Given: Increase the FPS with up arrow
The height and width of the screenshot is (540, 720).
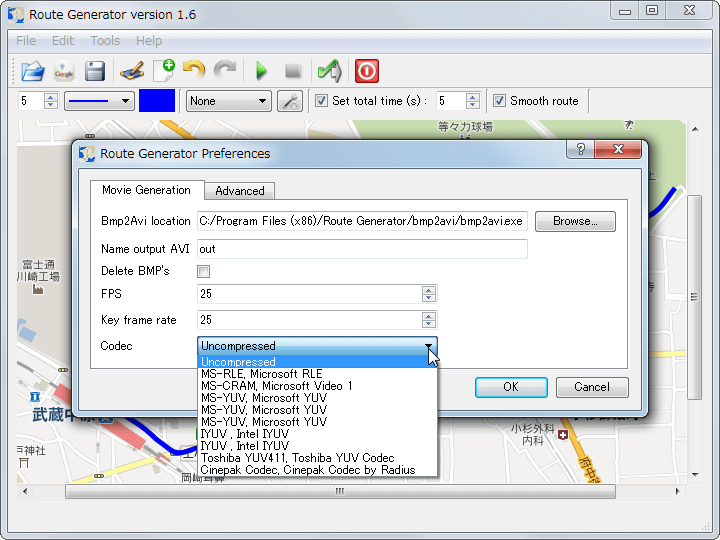Looking at the screenshot, I should (429, 290).
